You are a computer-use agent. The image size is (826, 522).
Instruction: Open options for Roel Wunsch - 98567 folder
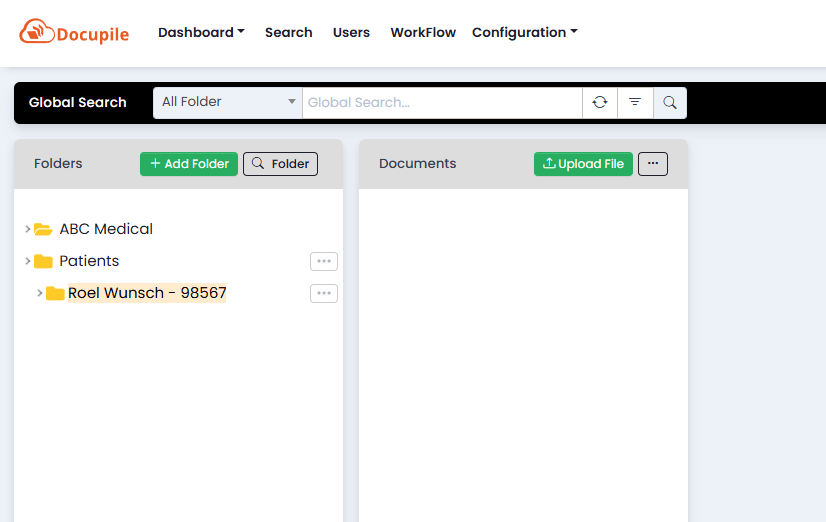323,293
